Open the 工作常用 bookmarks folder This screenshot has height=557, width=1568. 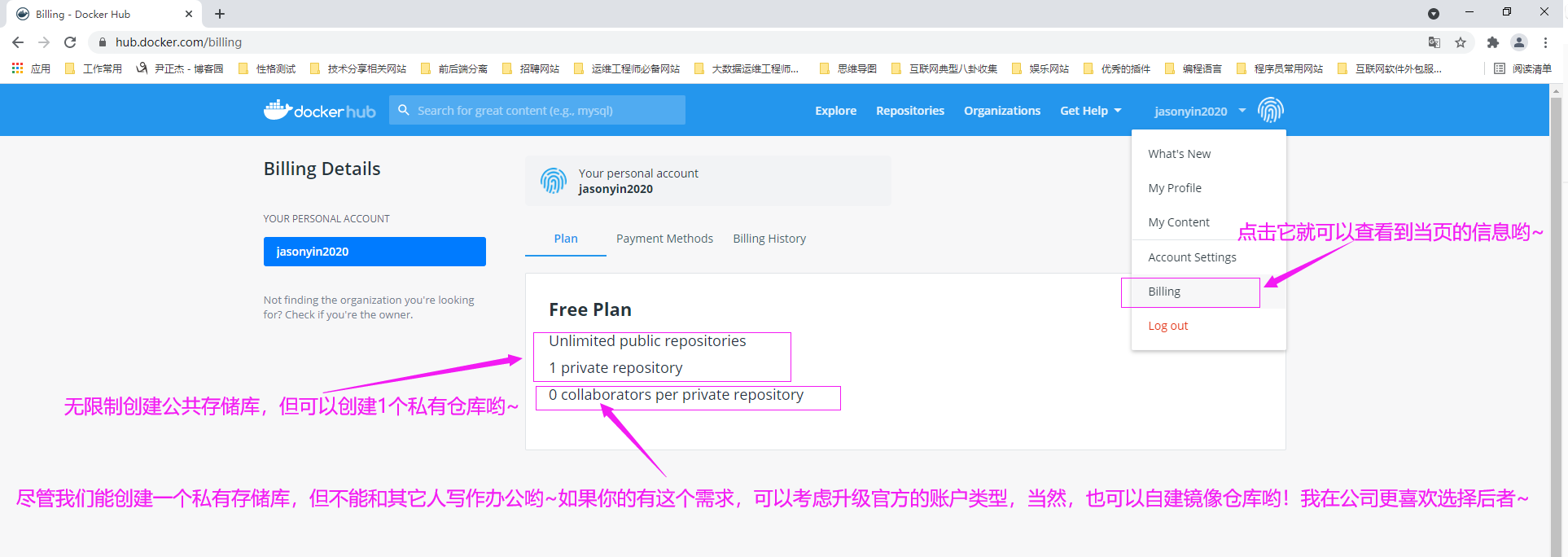click(x=94, y=68)
